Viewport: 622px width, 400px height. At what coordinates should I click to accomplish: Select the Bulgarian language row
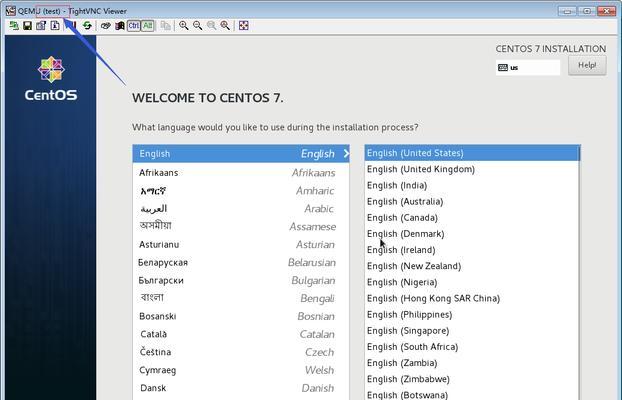coord(241,281)
